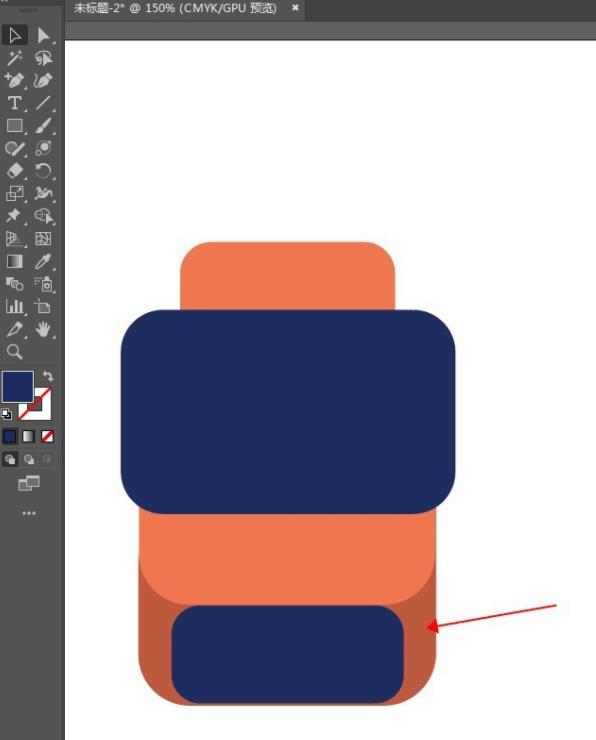The height and width of the screenshot is (740, 596).
Task: Activate the Curvature tool
Action: [x=43, y=81]
